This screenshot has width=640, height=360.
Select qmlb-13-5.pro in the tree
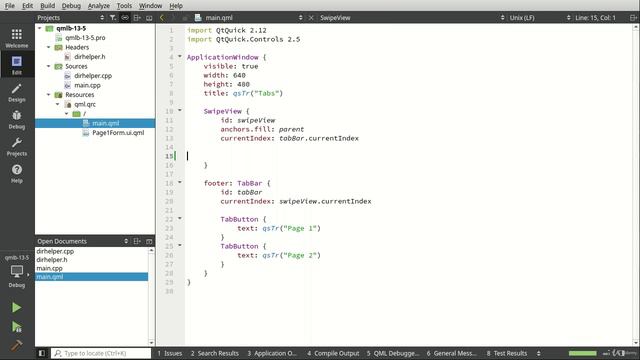click(85, 38)
